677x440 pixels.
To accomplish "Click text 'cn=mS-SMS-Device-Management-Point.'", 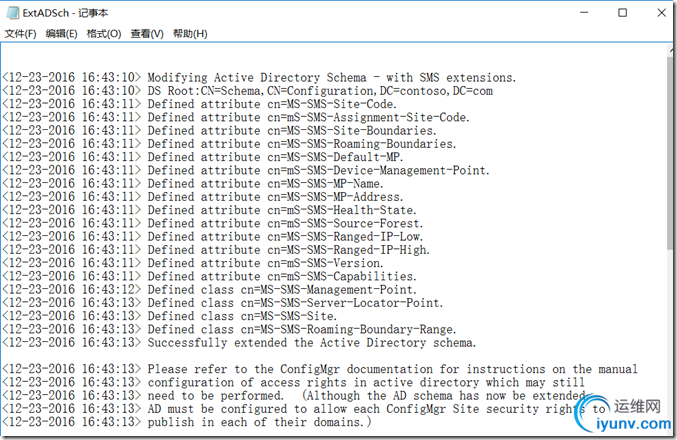I will (x=378, y=171).
